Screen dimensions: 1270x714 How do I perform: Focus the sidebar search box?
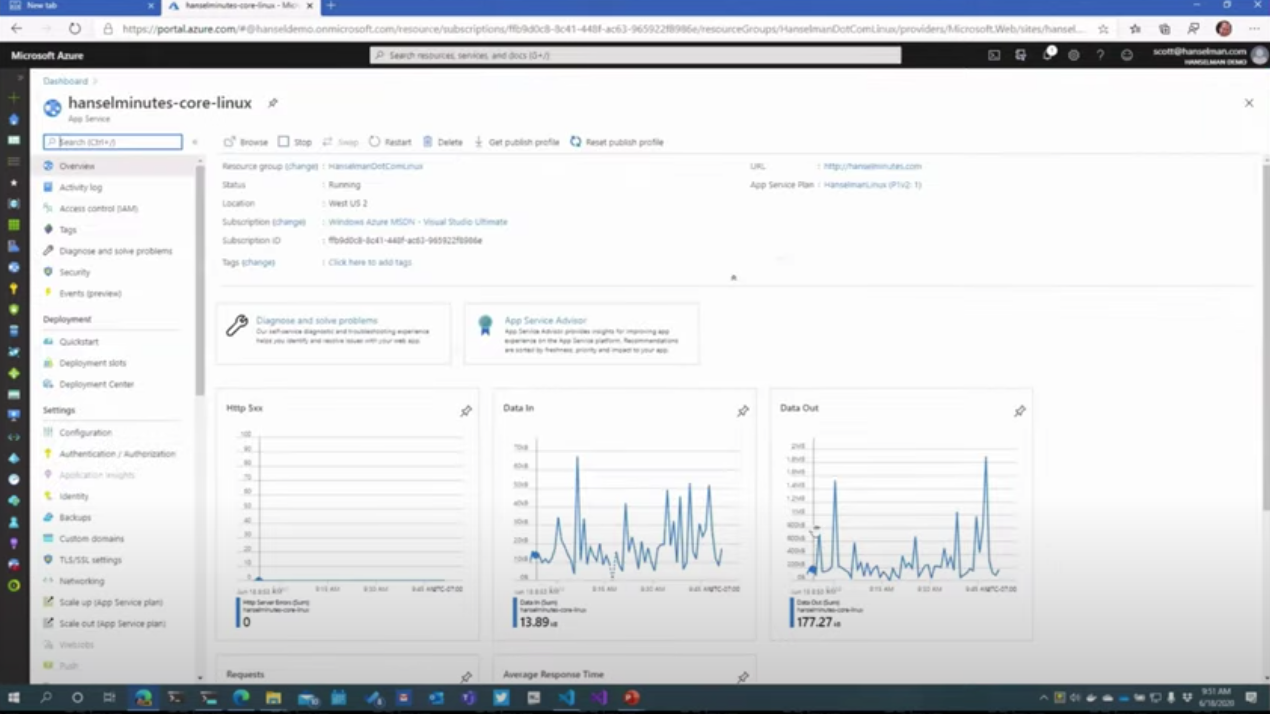click(113, 142)
